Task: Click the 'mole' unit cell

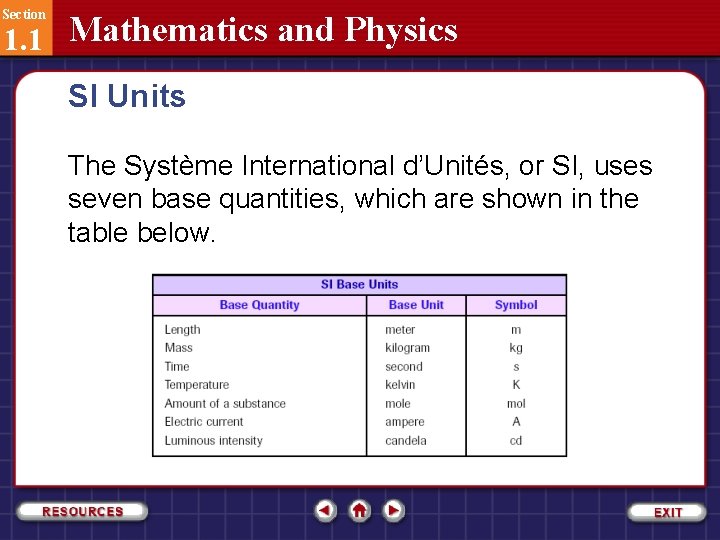Action: point(398,404)
